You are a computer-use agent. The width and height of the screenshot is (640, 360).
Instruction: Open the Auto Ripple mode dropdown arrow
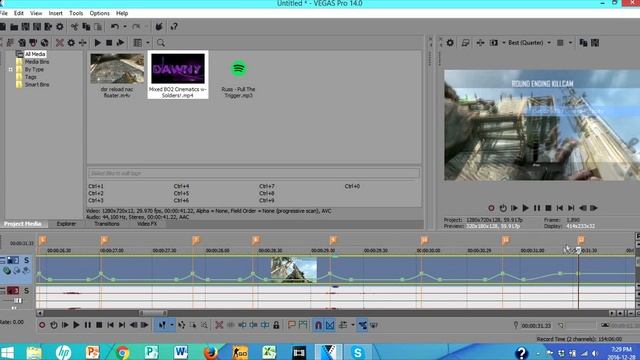click(x=353, y=325)
